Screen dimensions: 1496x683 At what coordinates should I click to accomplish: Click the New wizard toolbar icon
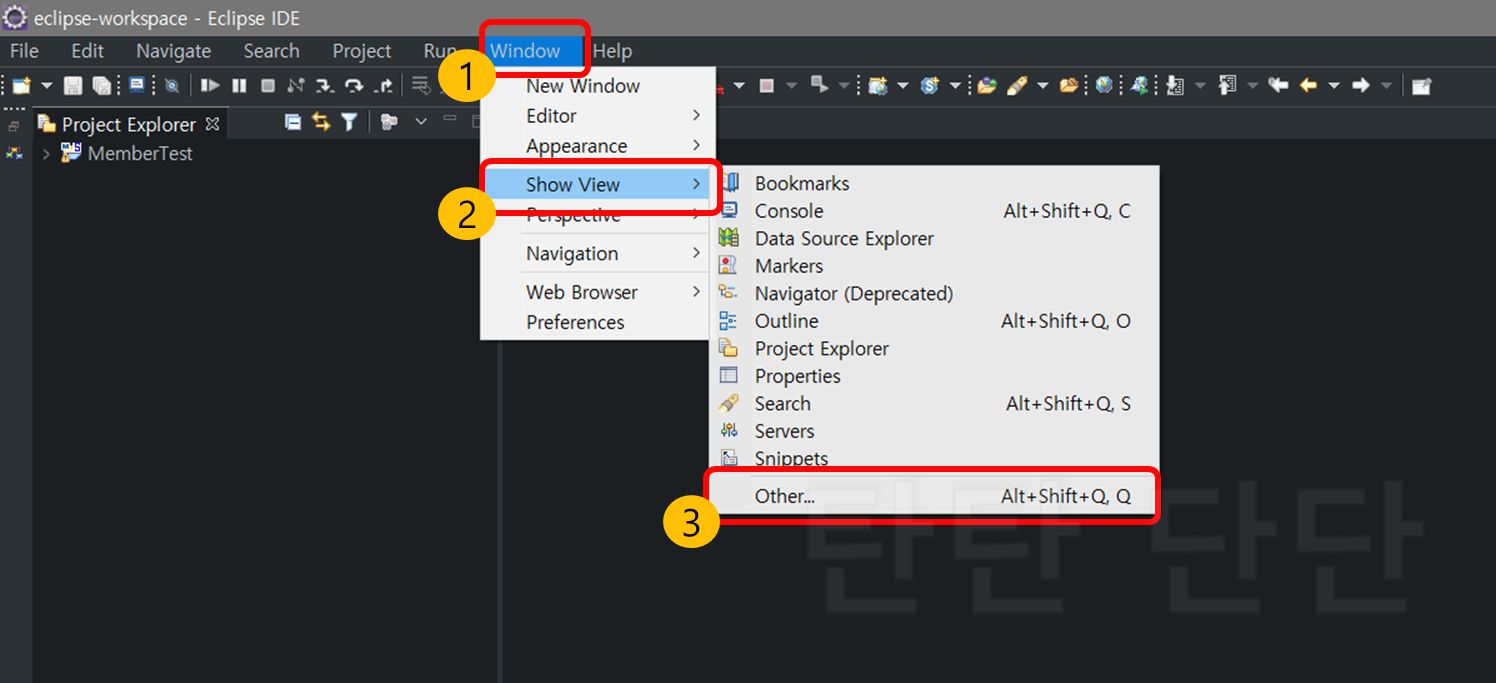(x=21, y=85)
